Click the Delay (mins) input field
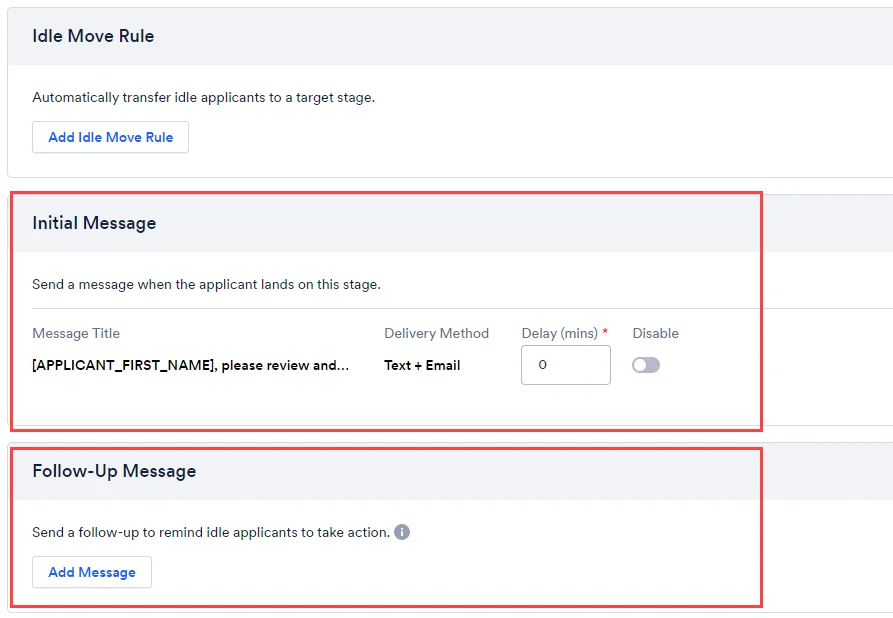This screenshot has width=893, height=618. point(566,365)
